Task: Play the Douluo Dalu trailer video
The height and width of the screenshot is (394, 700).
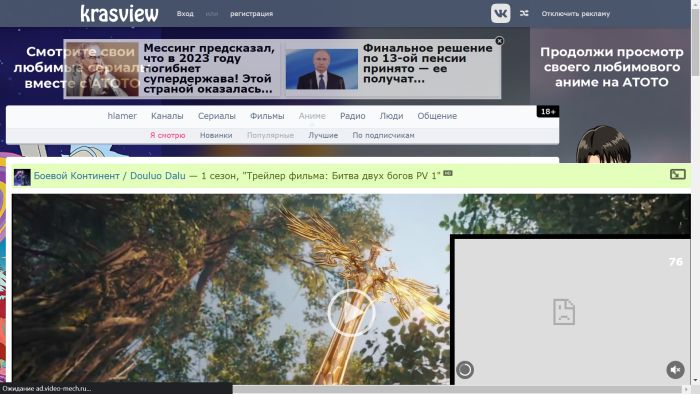Action: 351,312
